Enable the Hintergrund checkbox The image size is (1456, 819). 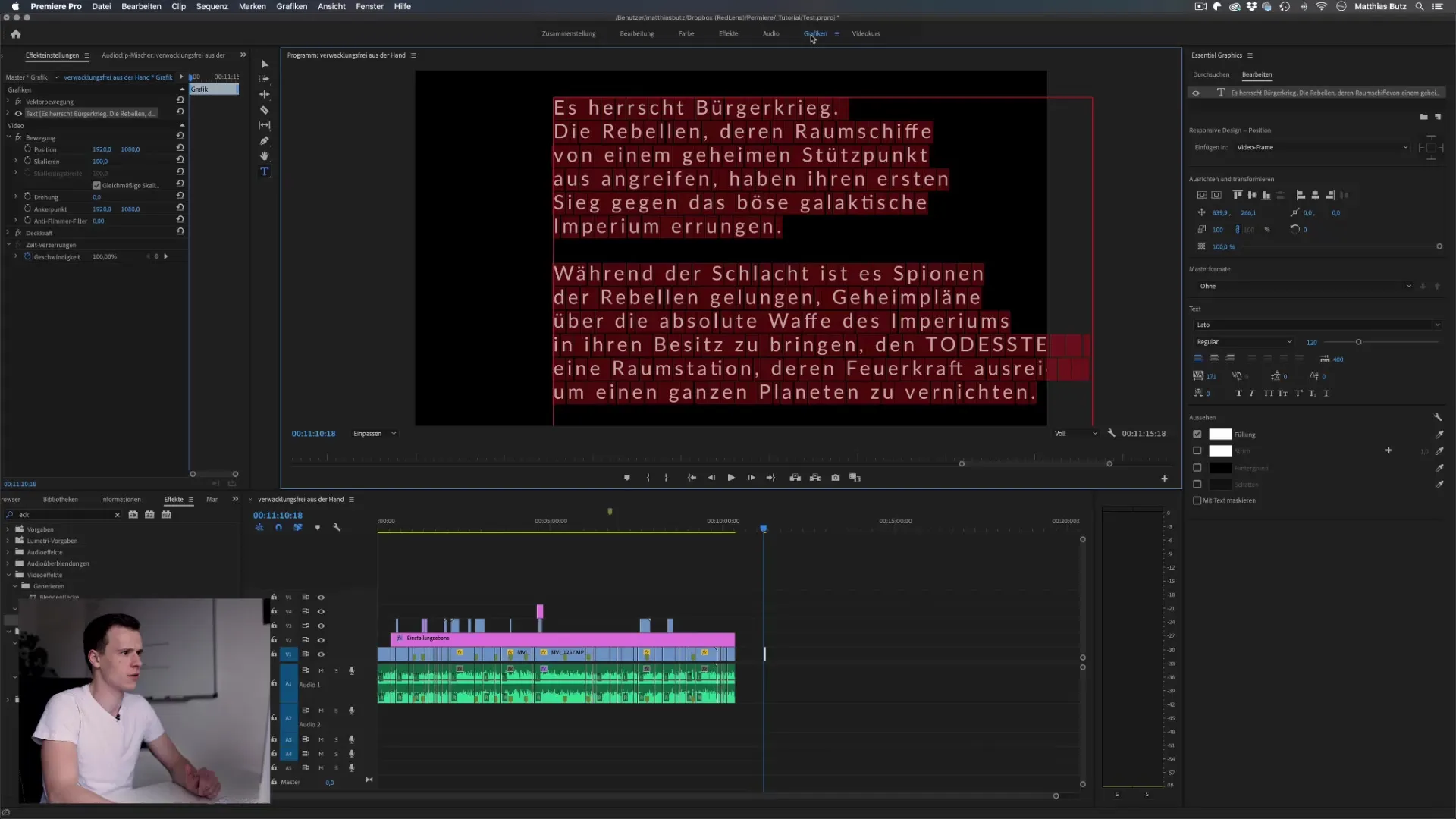pyautogui.click(x=1197, y=468)
